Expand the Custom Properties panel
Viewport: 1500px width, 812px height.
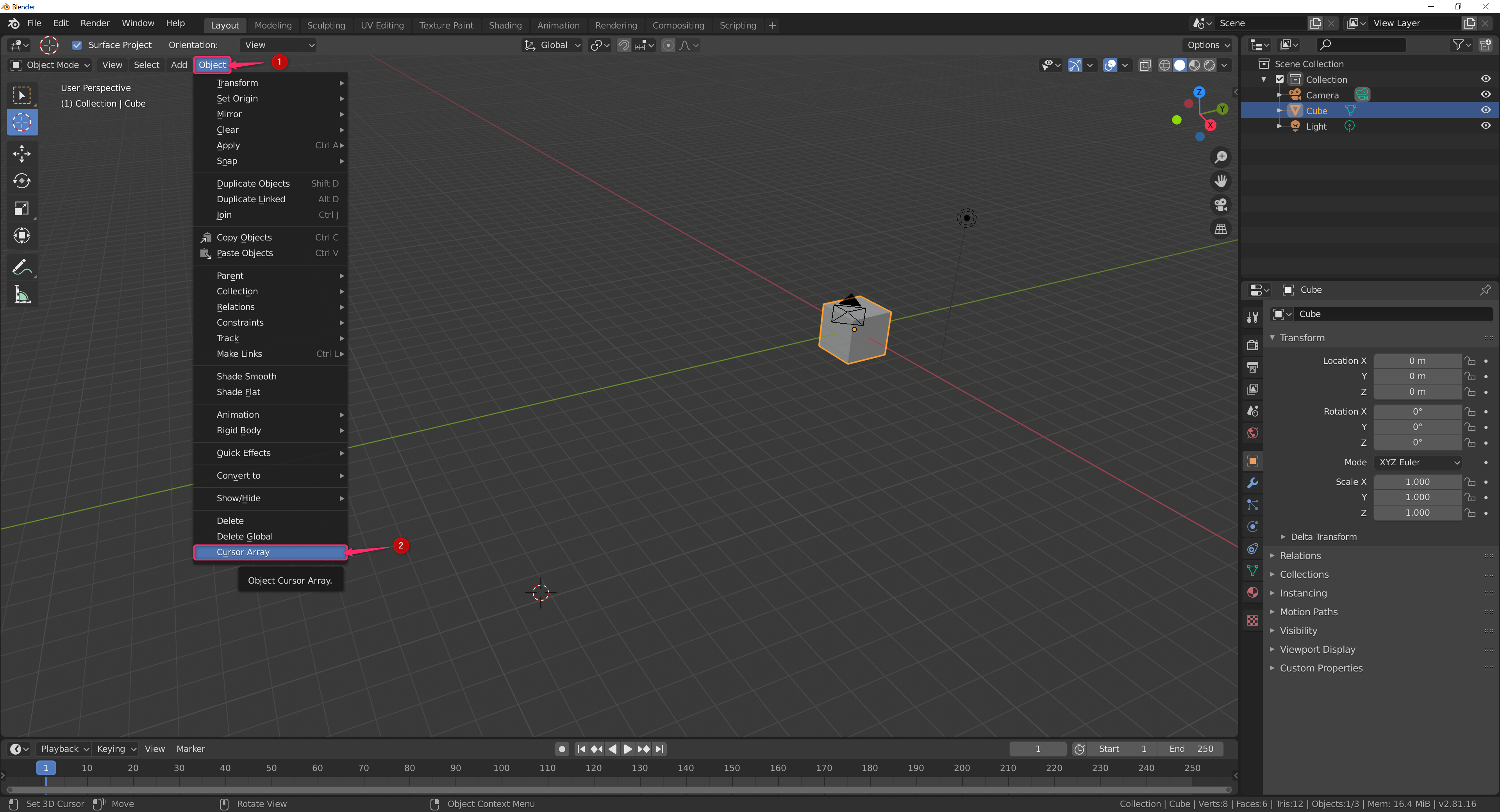[1321, 668]
